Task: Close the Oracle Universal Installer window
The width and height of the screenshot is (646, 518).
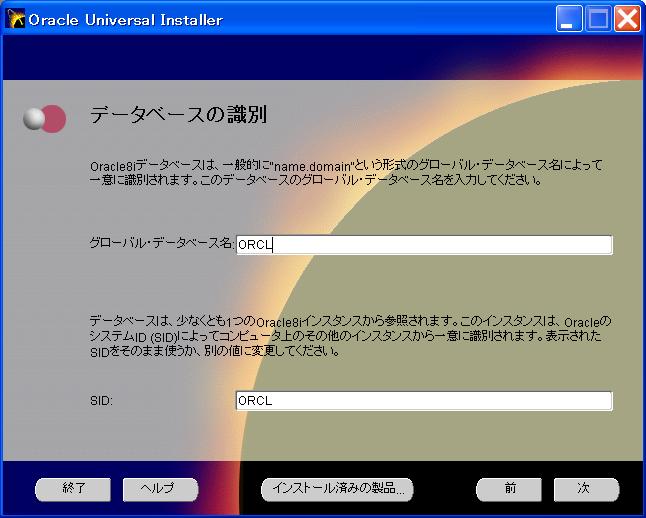Action: [627, 19]
